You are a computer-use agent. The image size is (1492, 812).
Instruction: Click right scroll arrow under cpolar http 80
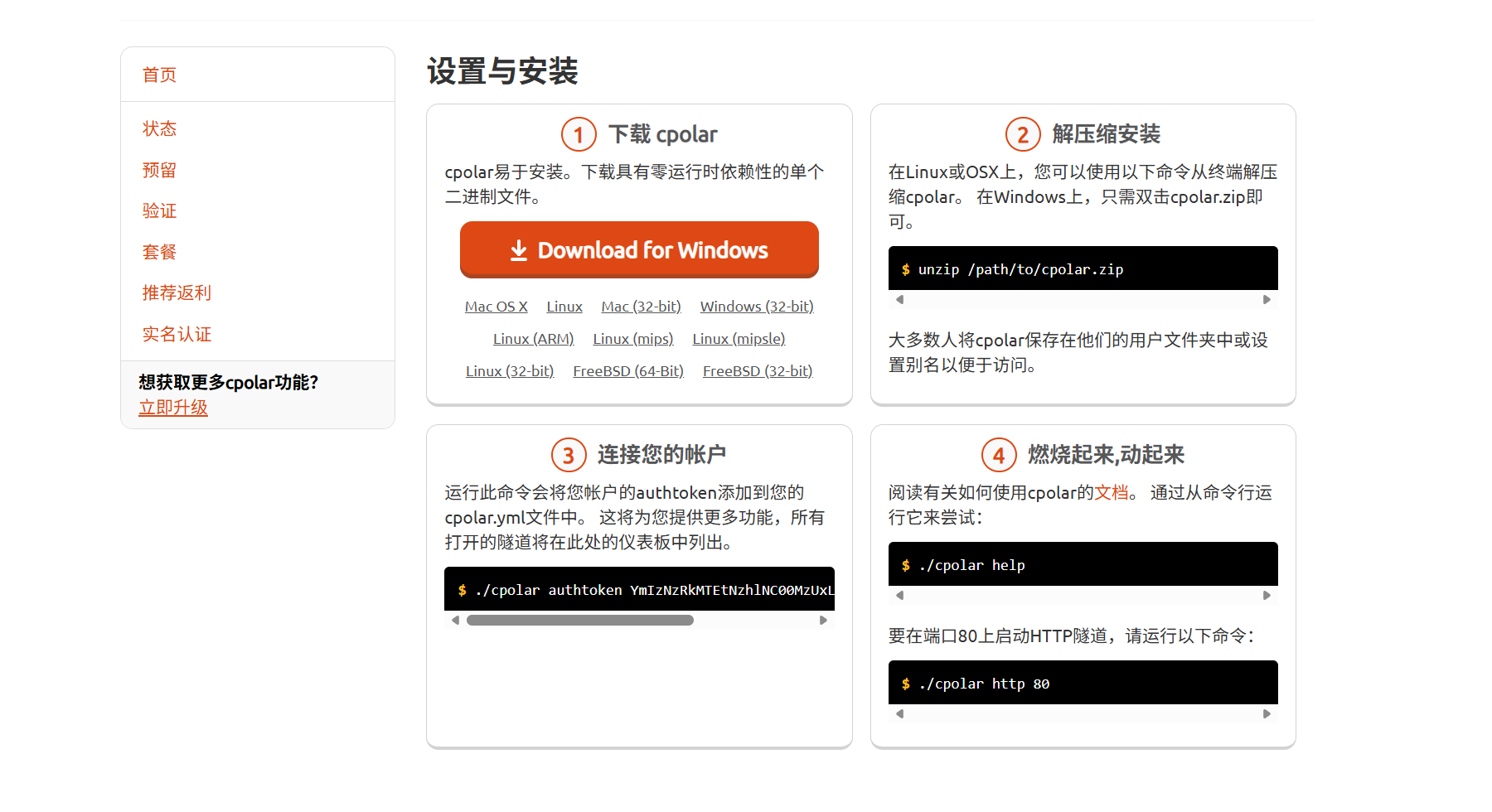[1267, 714]
